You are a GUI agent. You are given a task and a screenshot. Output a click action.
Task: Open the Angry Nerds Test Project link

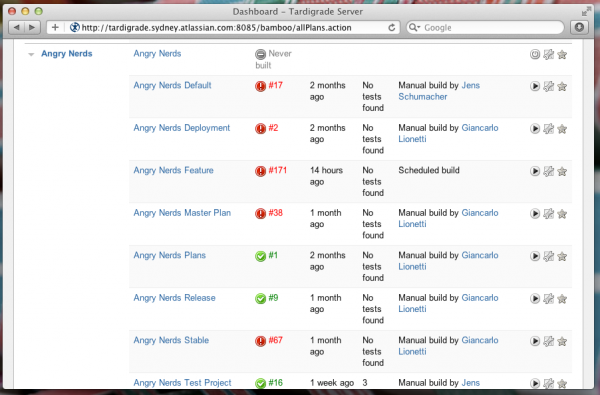[x=182, y=383]
